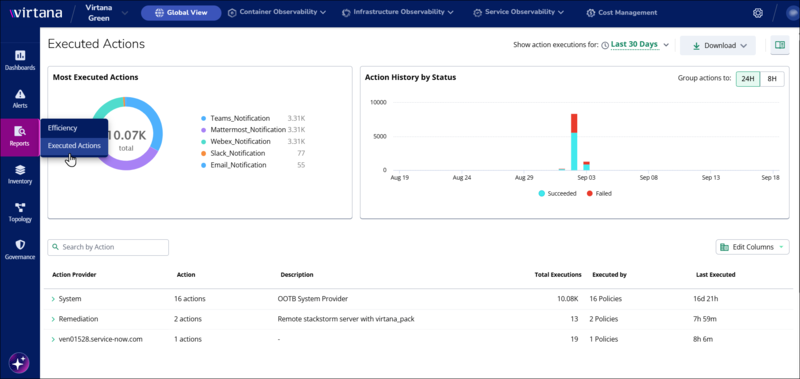Click the 10.08K total executions value
Image resolution: width=800 pixels, height=379 pixels.
coord(568,299)
